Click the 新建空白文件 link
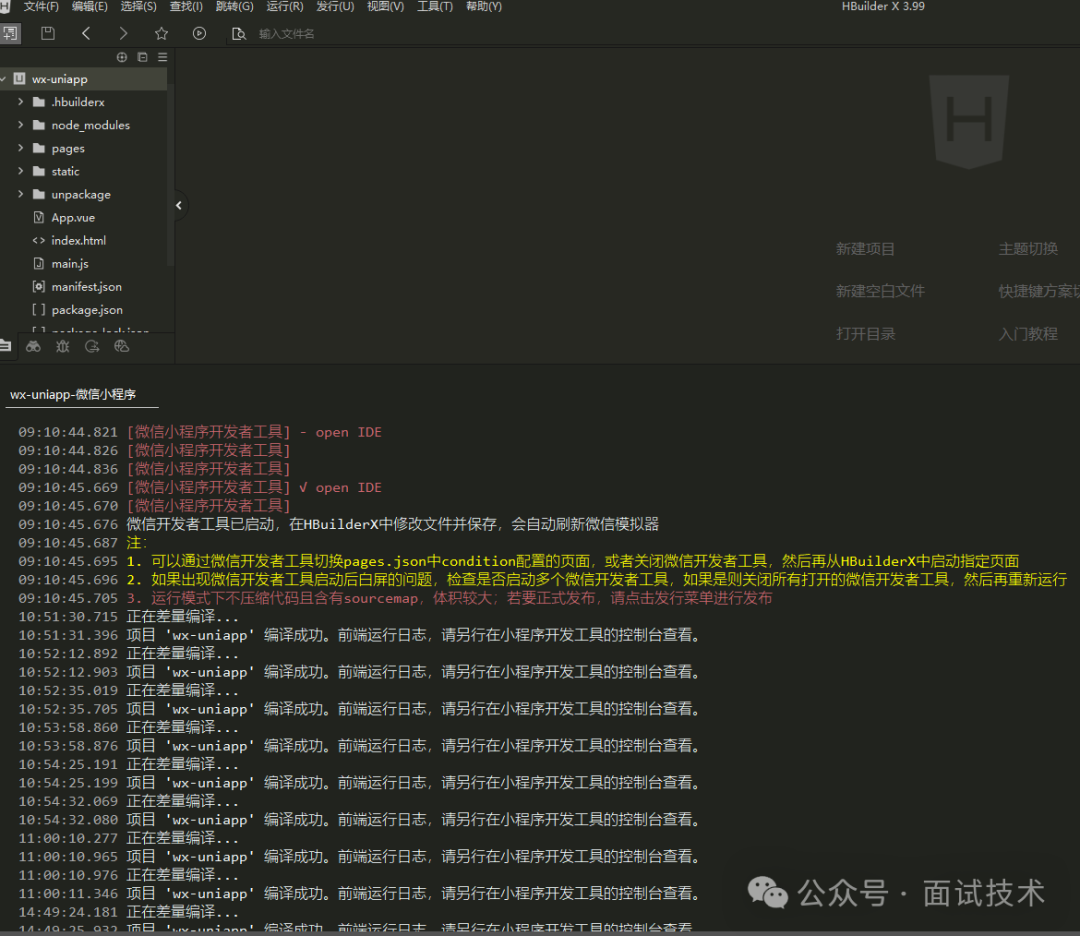Viewport: 1080px width, 936px height. 880,291
